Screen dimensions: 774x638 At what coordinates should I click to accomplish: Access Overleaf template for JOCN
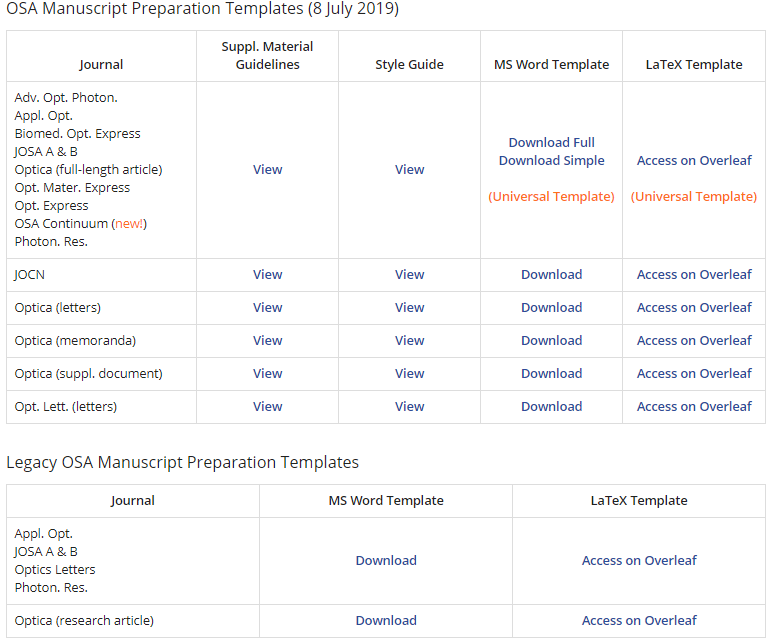694,274
